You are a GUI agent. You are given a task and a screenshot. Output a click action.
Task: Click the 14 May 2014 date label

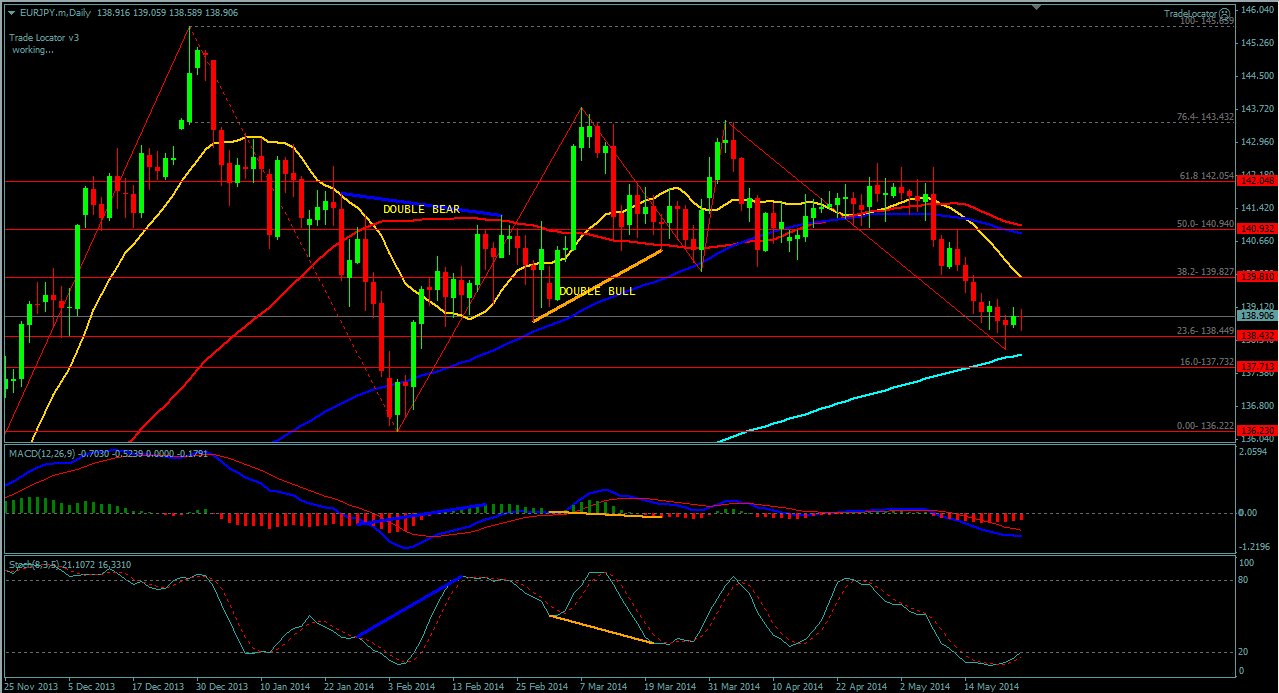tap(991, 686)
